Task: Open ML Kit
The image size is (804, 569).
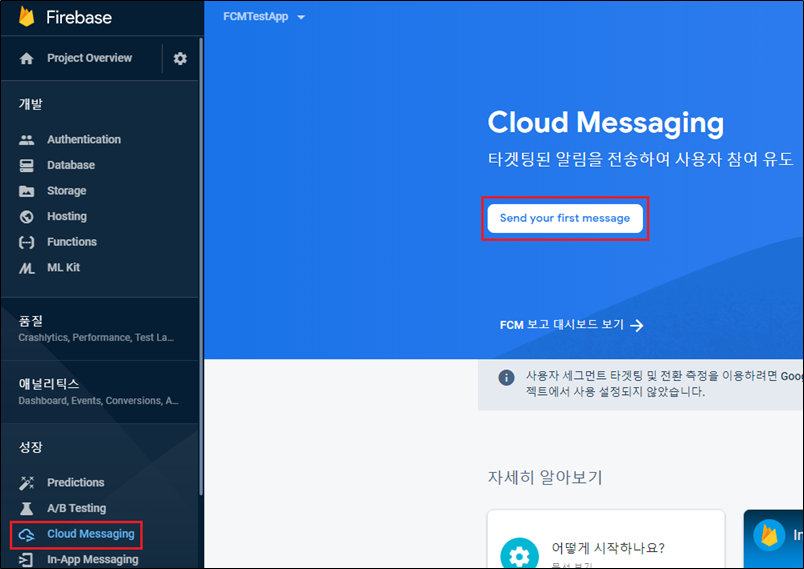Action: 64,268
